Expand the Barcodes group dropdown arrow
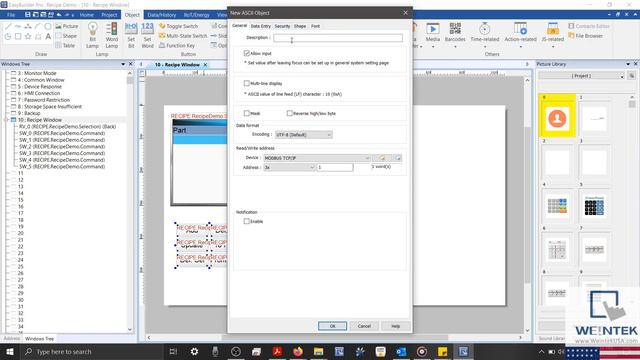This screenshot has height=360, width=640. pos(455,47)
